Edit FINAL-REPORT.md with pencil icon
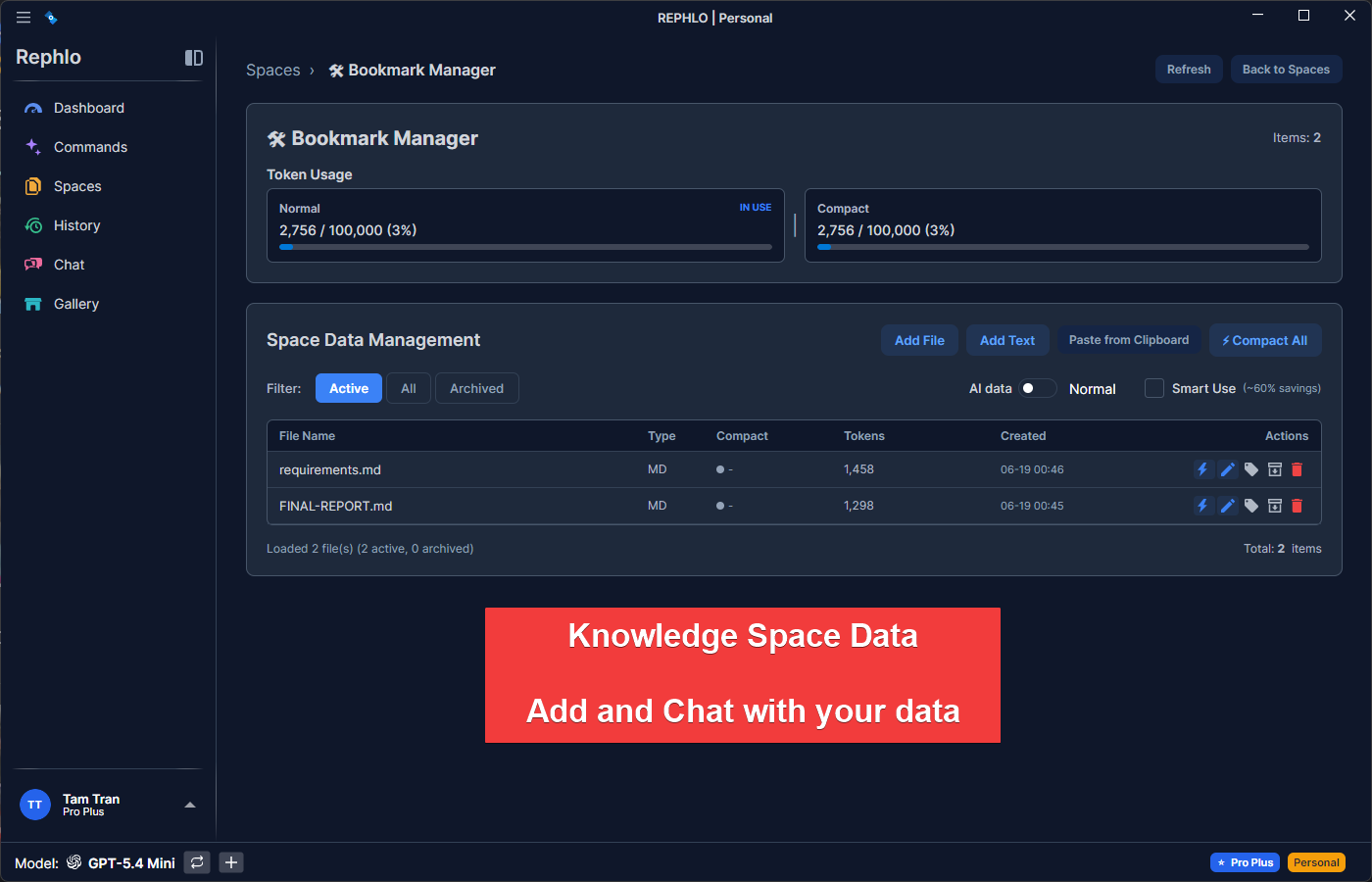Image resolution: width=1372 pixels, height=882 pixels. tap(1227, 506)
